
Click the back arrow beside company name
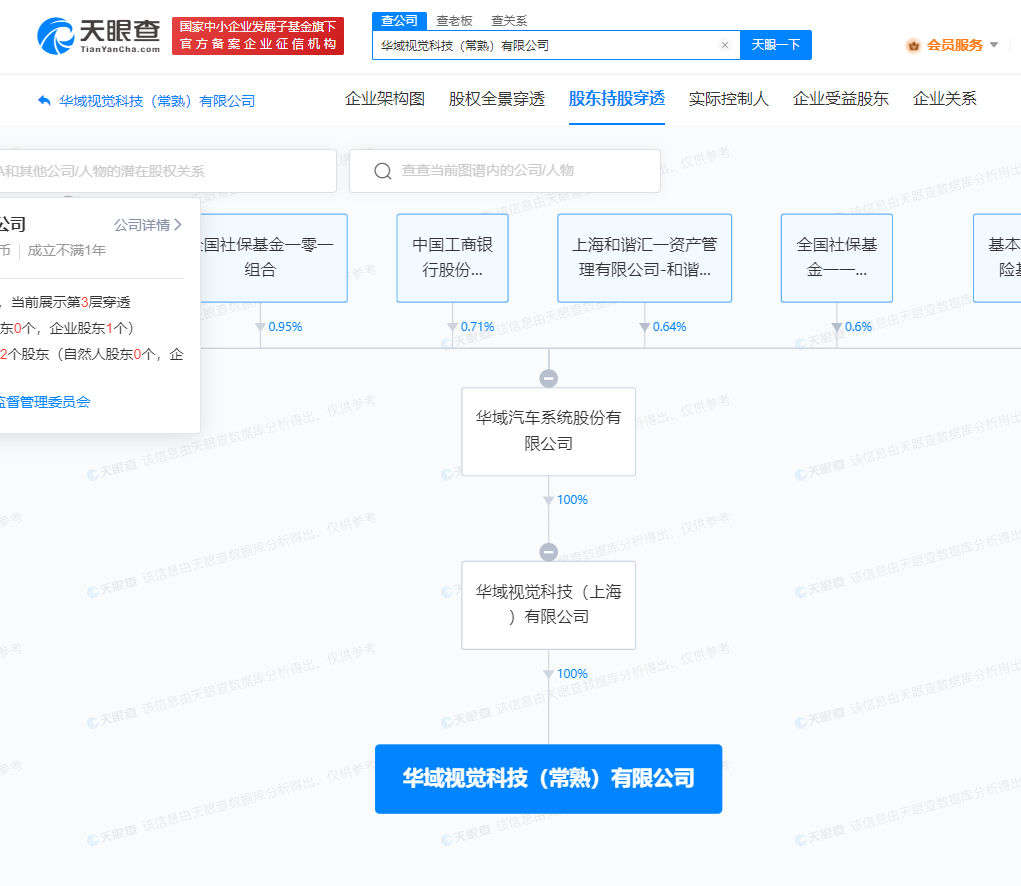click(44, 100)
